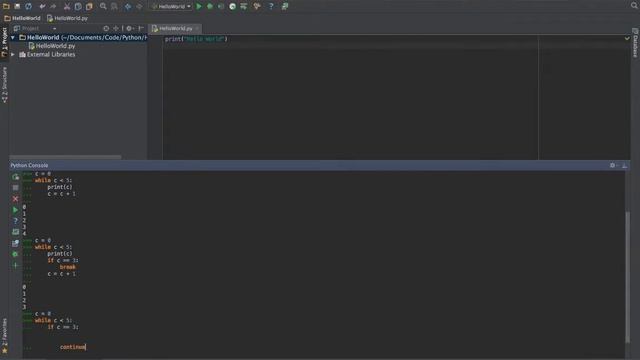Open the HelloWorld run configuration dropdown

coord(171,7)
